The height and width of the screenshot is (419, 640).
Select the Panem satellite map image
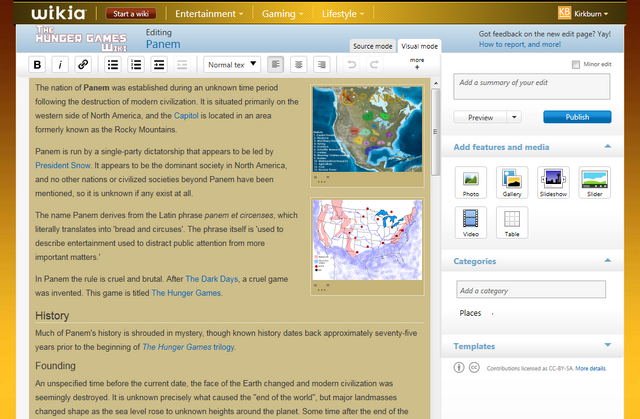point(367,129)
